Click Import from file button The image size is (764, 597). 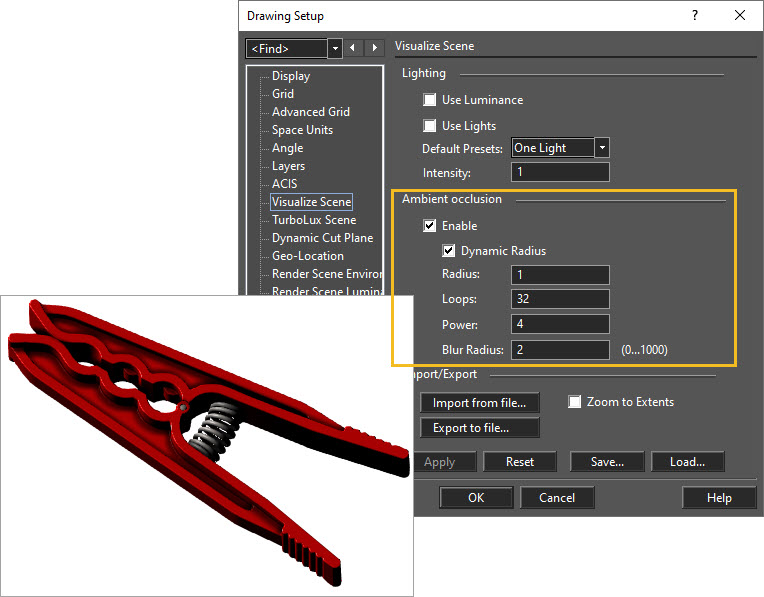479,403
